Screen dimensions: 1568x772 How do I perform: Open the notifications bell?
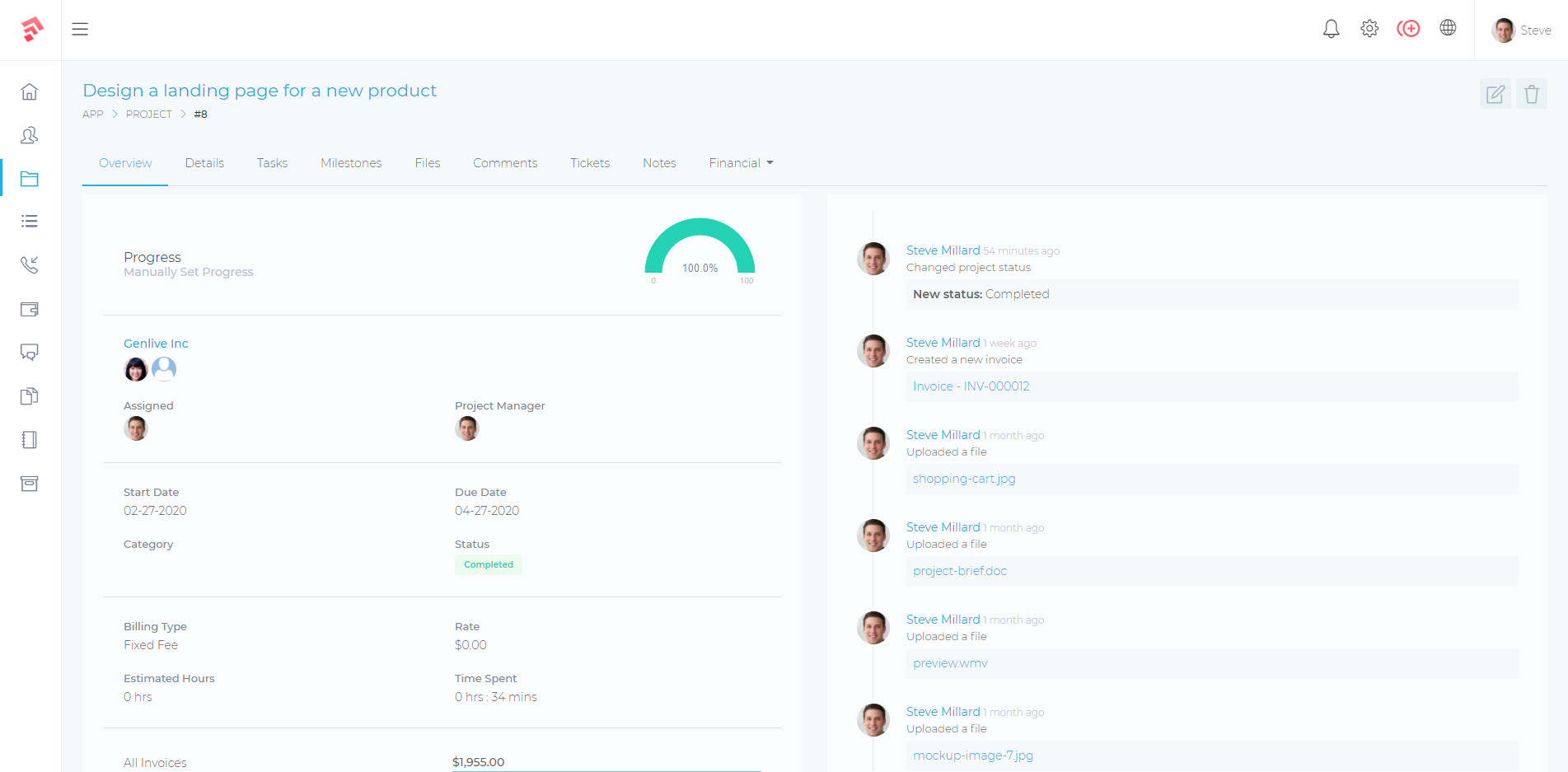(x=1331, y=28)
